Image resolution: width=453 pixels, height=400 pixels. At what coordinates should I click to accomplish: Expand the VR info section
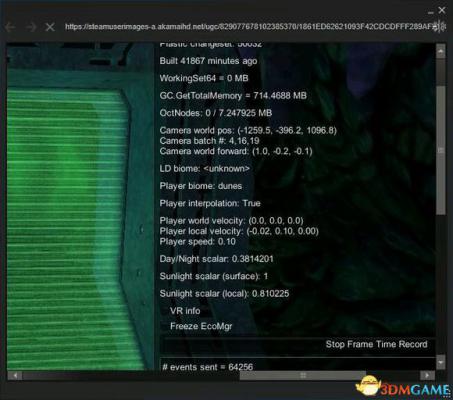pyautogui.click(x=185, y=311)
